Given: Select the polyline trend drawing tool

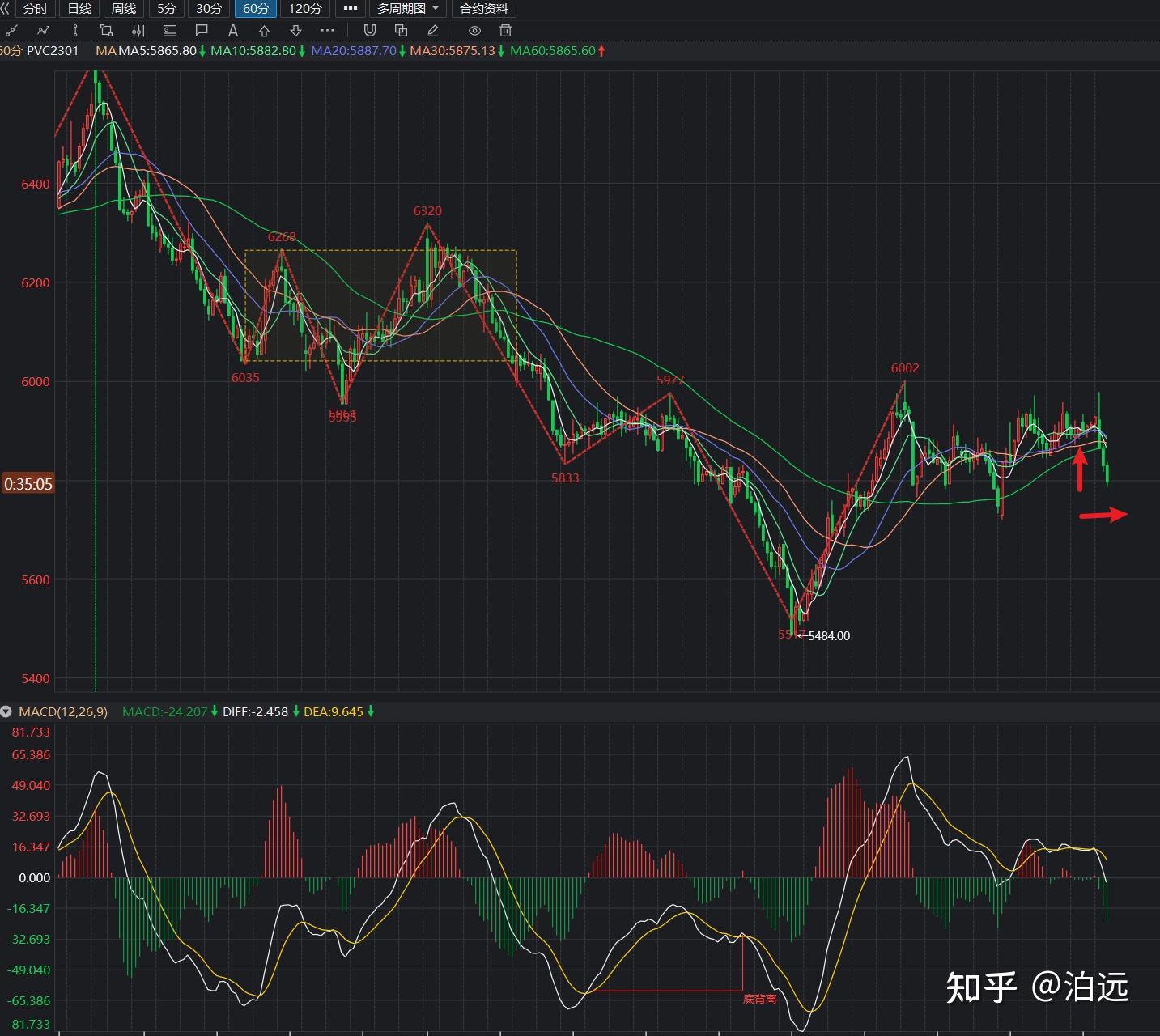Looking at the screenshot, I should pyautogui.click(x=43, y=31).
